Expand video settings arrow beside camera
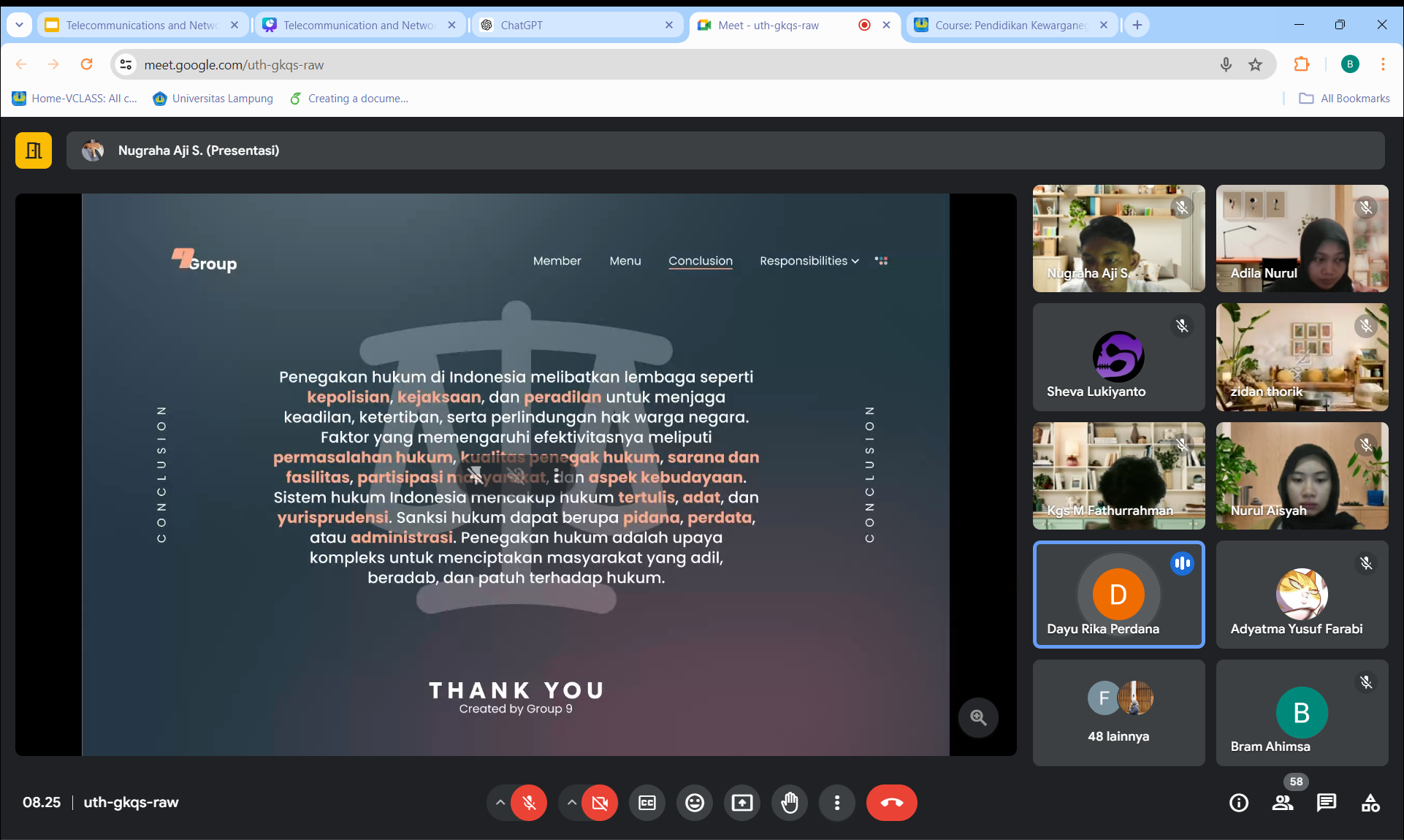Screen dimensions: 1404x840 pos(572,803)
